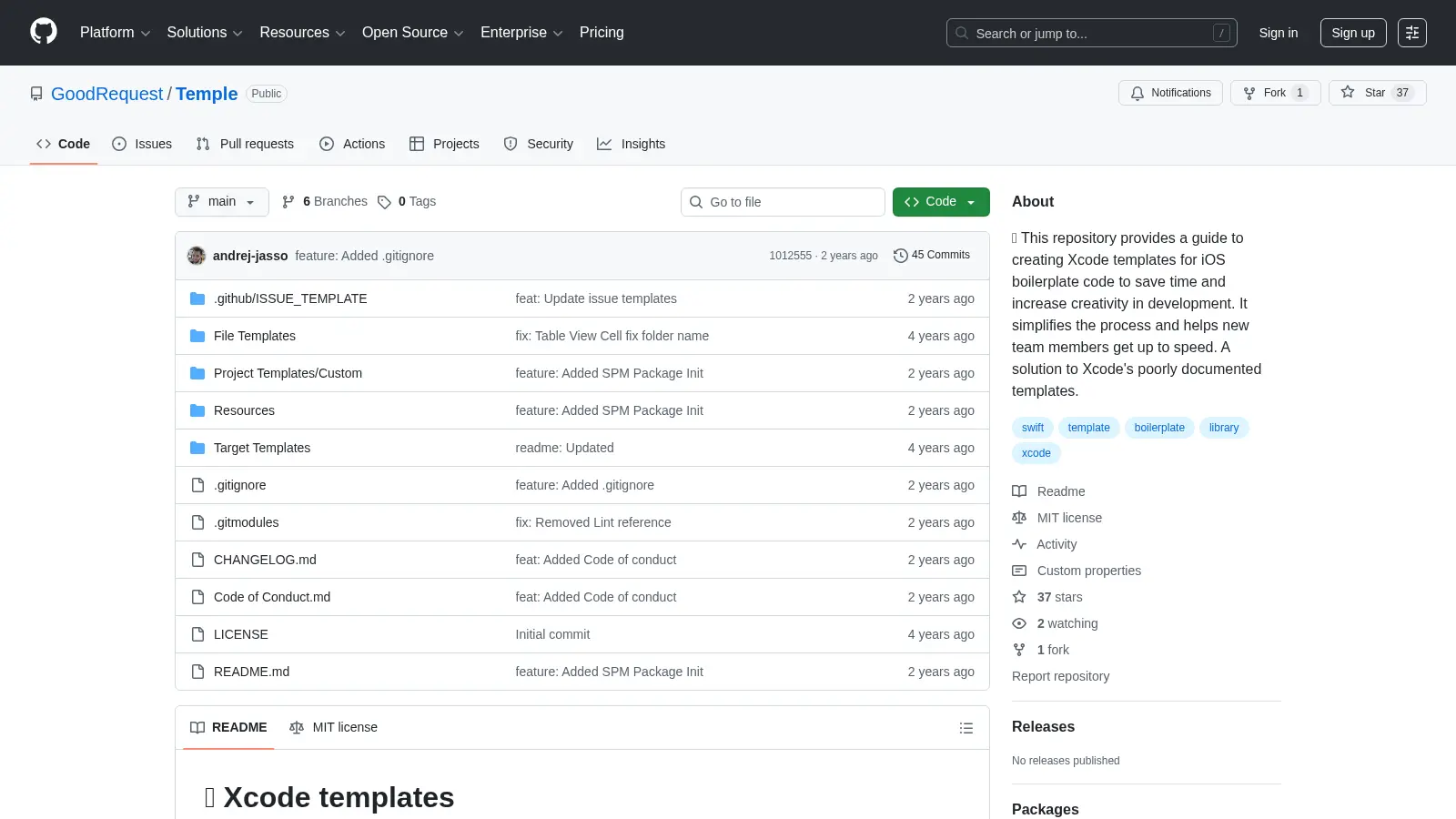The image size is (1456, 819).
Task: Click the .gitignore file icon
Action: [x=197, y=485]
